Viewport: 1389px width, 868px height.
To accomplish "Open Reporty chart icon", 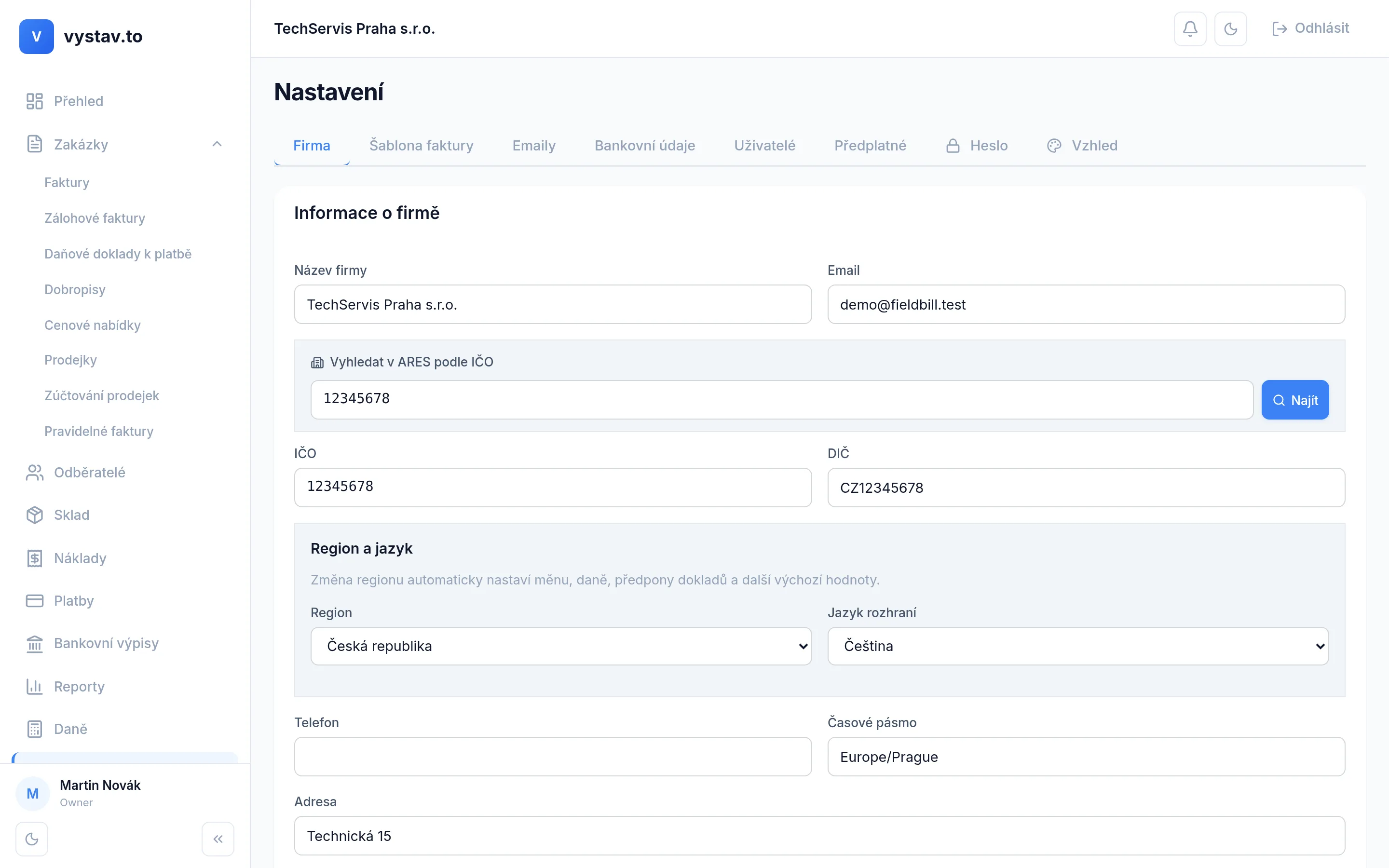I will coord(34,687).
